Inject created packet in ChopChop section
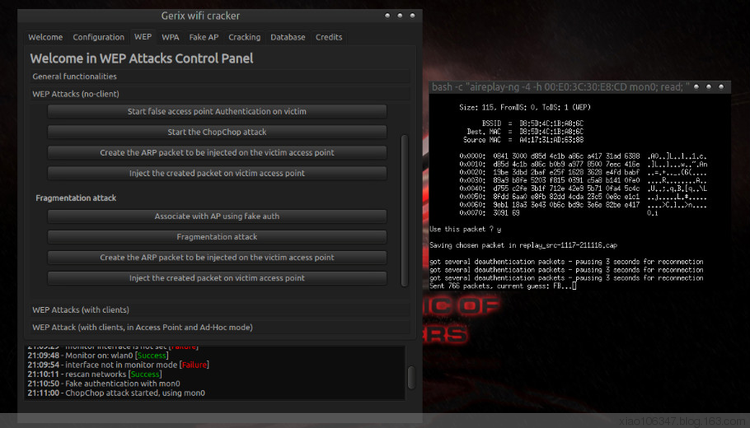The height and width of the screenshot is (428, 750). point(217,173)
